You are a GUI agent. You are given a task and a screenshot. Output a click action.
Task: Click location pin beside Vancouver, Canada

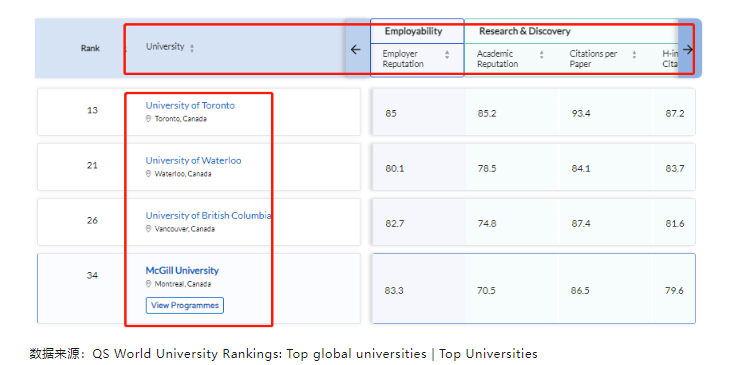pos(149,229)
